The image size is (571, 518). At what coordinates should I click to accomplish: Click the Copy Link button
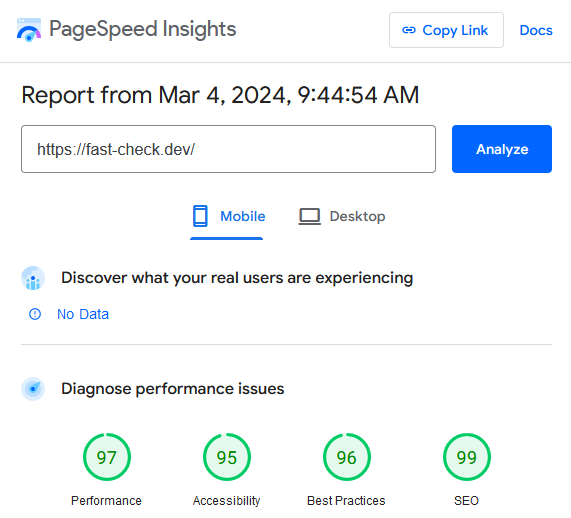[x=446, y=30]
